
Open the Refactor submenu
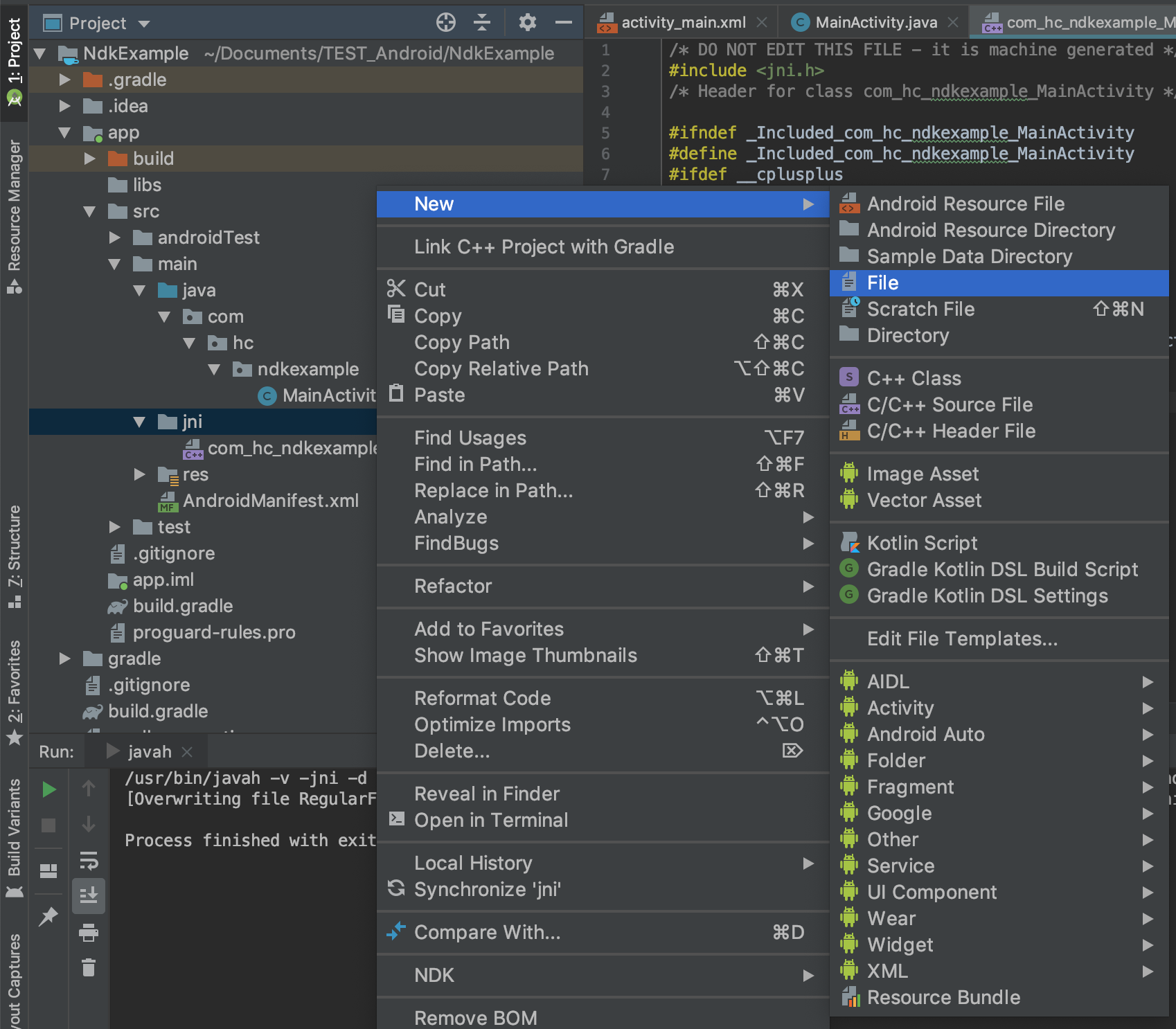603,586
